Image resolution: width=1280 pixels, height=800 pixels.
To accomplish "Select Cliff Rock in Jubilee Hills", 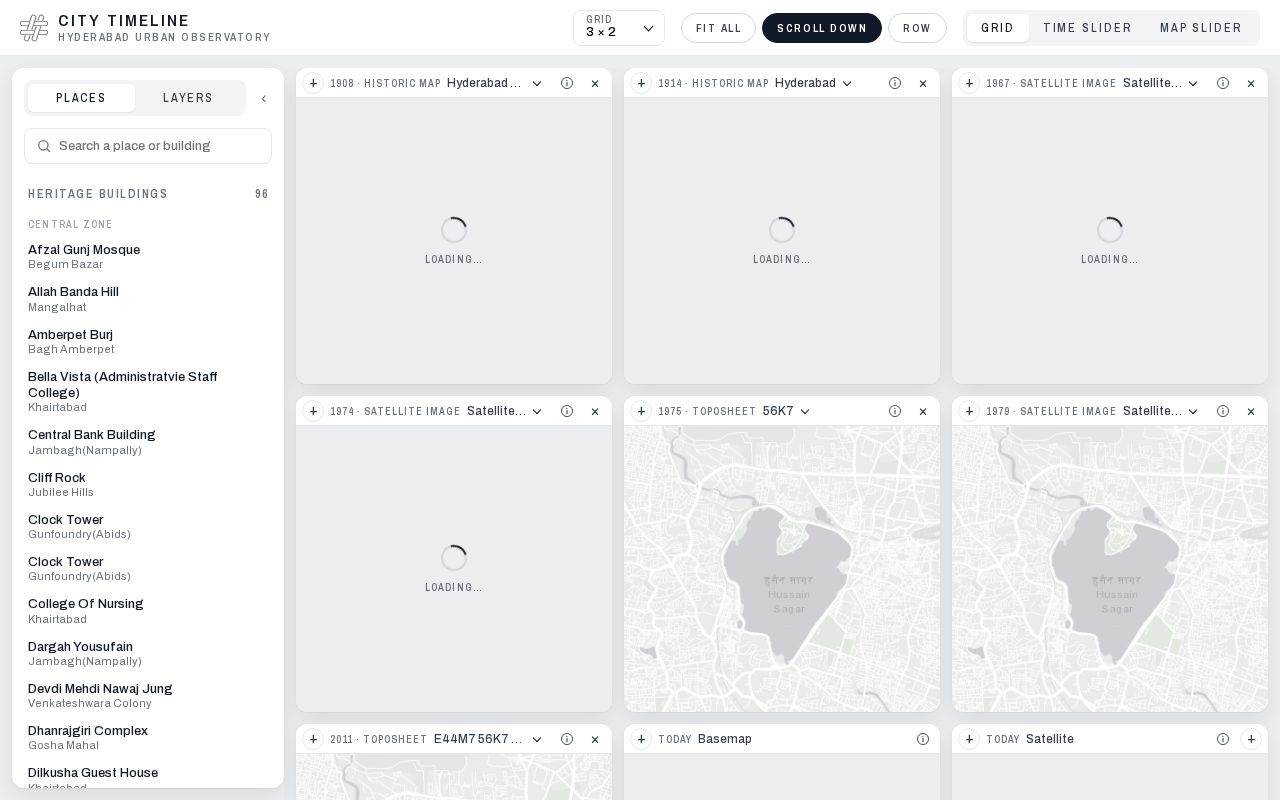I will [148, 485].
